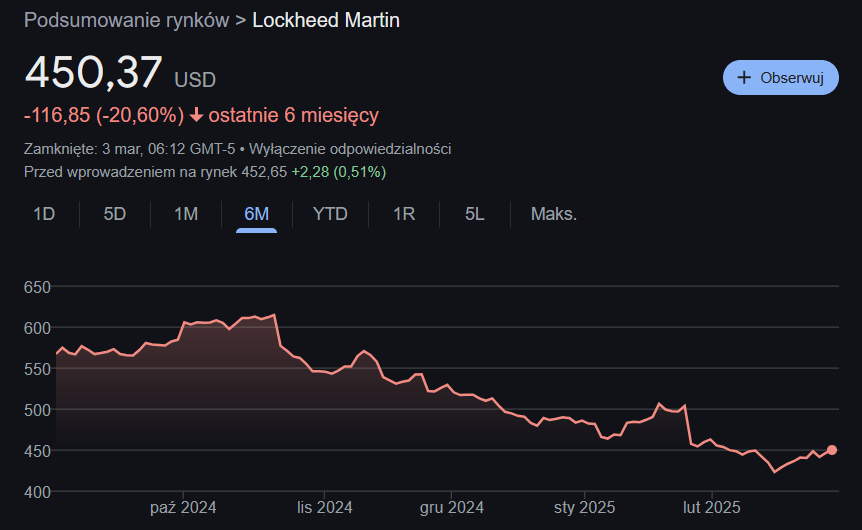Screen dimensions: 862x530
Task: Open the Podsumowanie rynków breadcrumb link
Action: pyautogui.click(x=126, y=20)
